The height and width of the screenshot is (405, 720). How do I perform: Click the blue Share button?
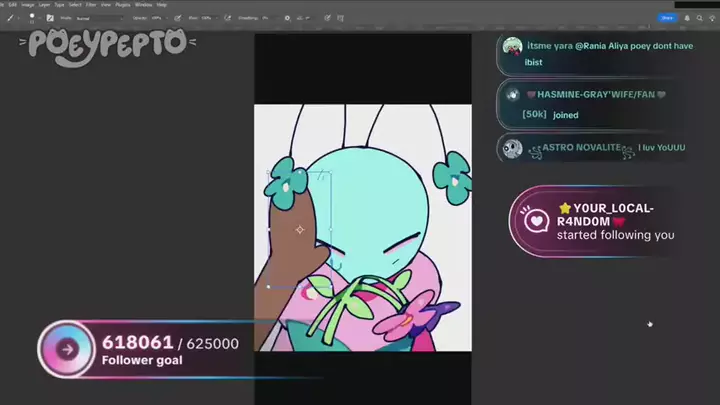coord(667,17)
